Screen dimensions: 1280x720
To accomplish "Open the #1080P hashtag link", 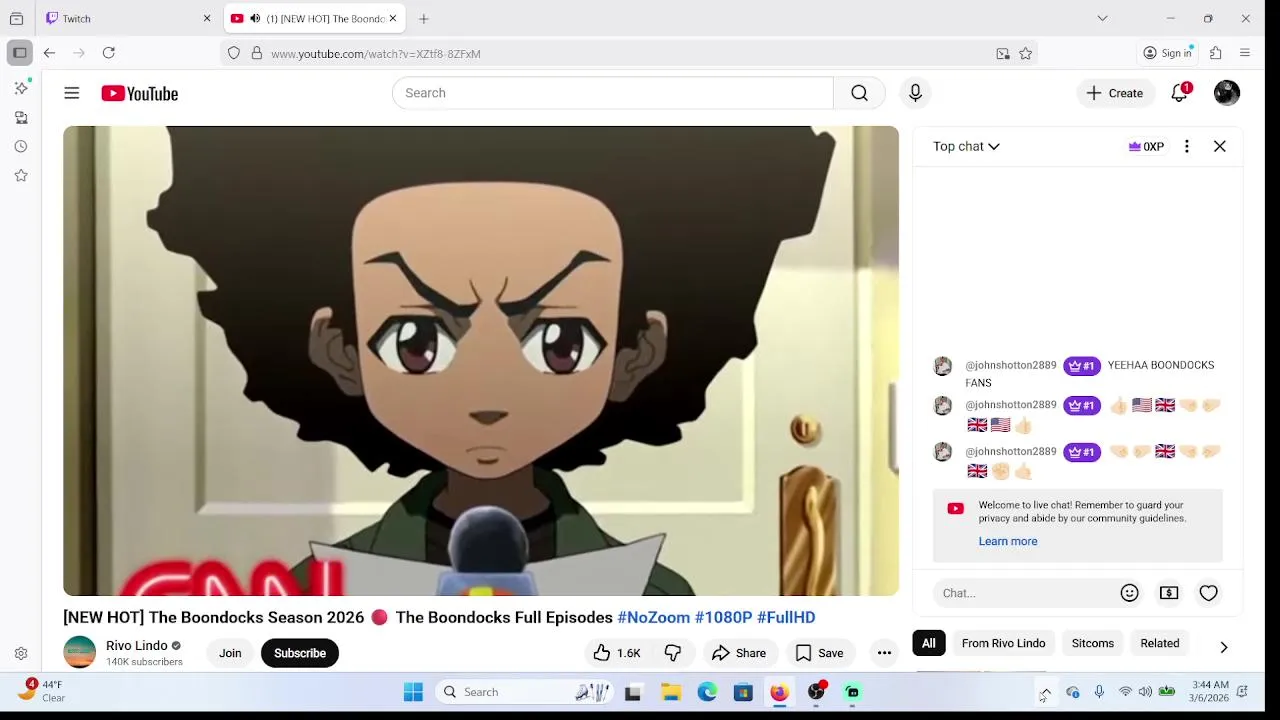I will 723,617.
